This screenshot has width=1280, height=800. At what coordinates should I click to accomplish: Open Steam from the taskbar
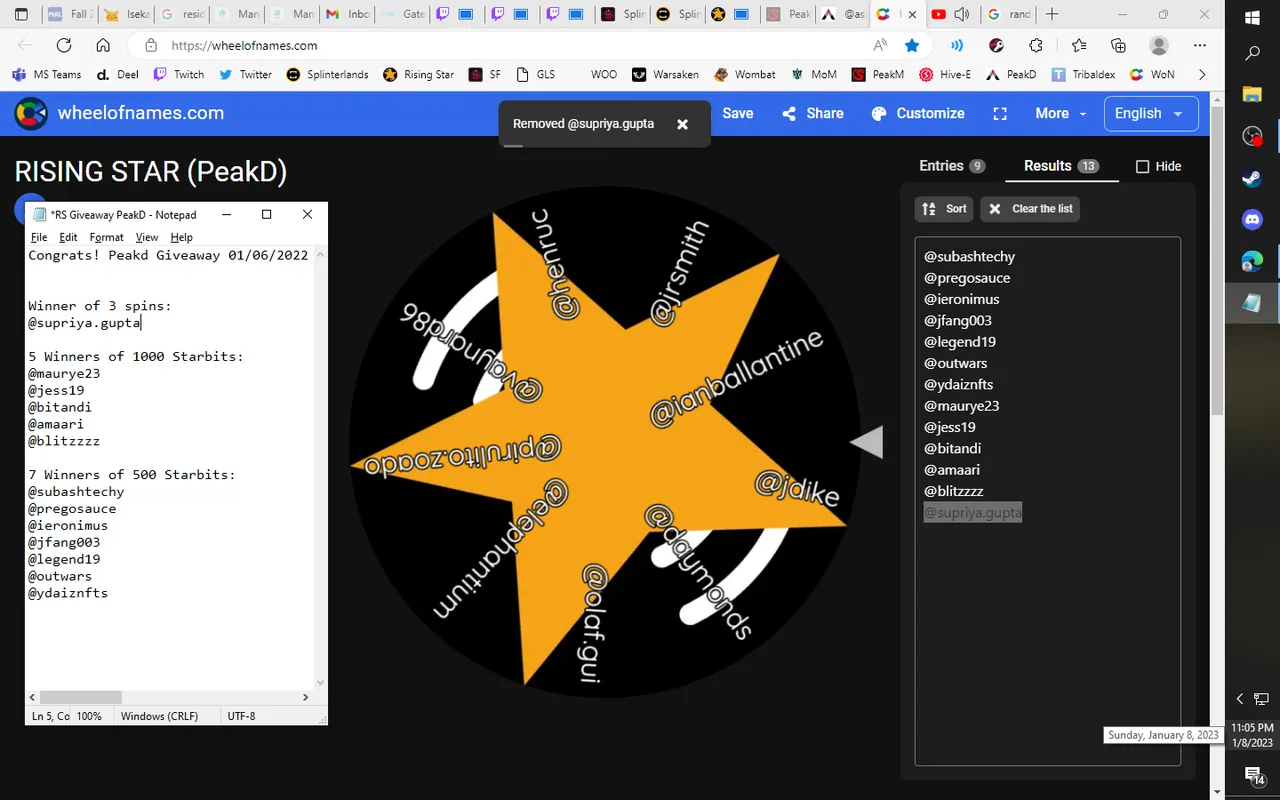[x=1252, y=179]
